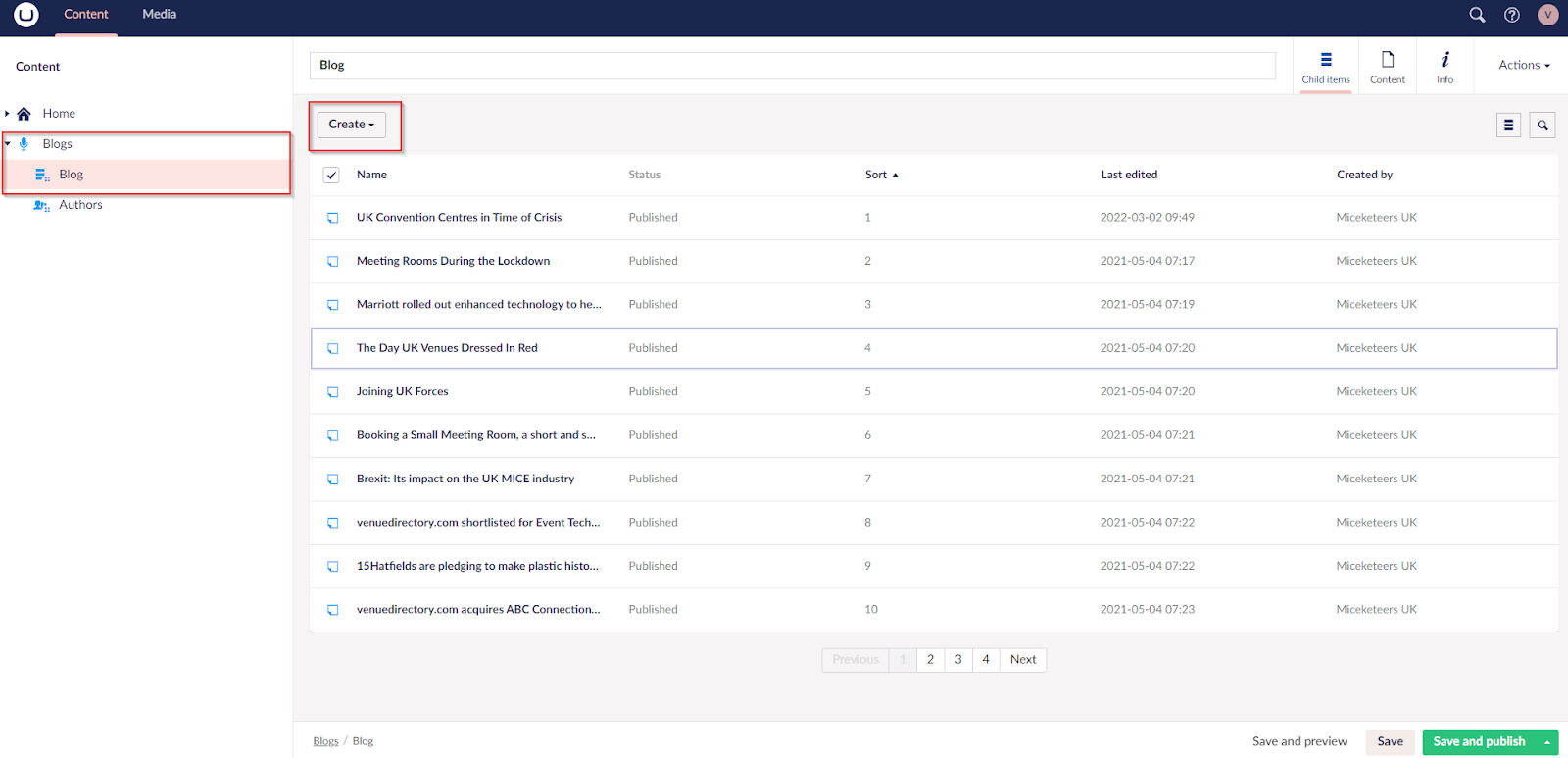Select the Authors tree item

pos(80,205)
